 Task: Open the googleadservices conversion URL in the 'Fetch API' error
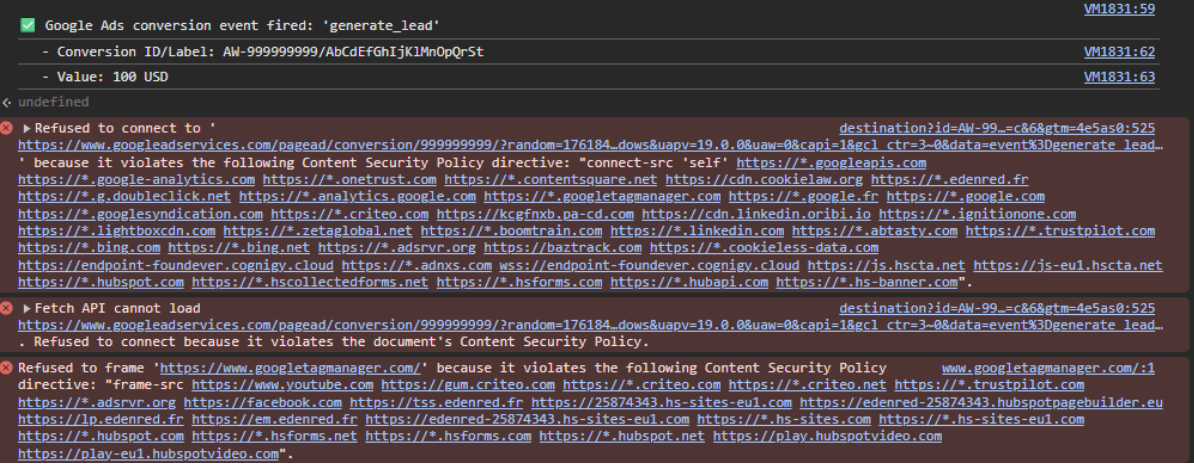pos(590,325)
